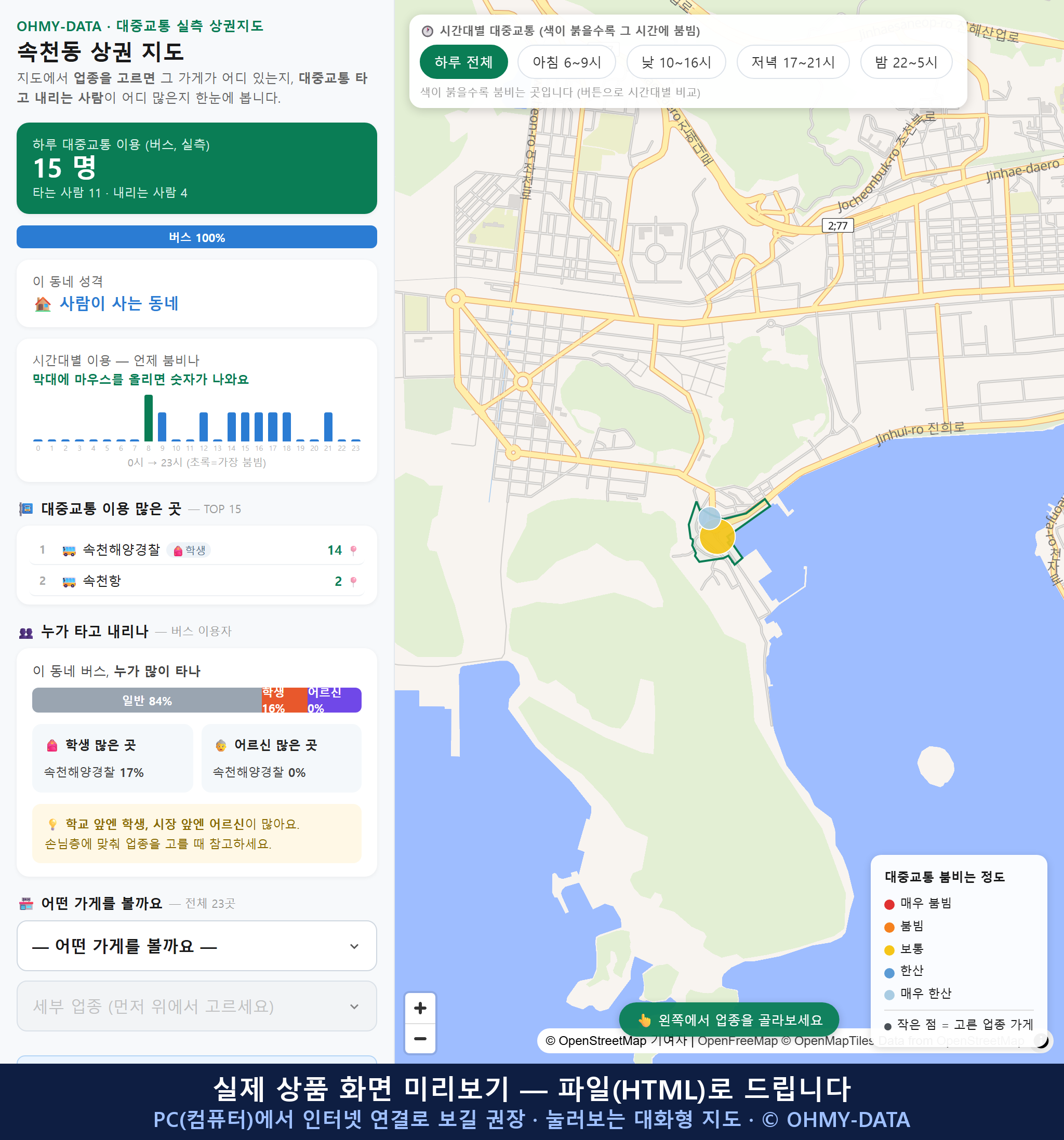Image resolution: width=1064 pixels, height=1140 pixels.
Task: Click the 사람이 사는 동네 label
Action: tap(119, 303)
